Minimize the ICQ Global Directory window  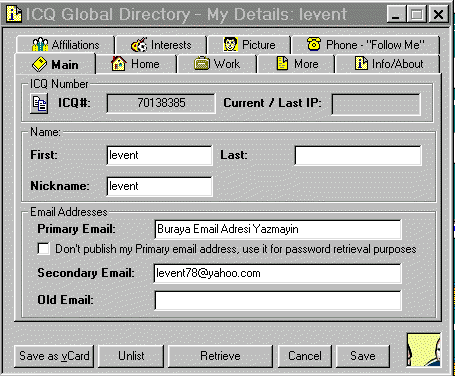tap(396, 15)
